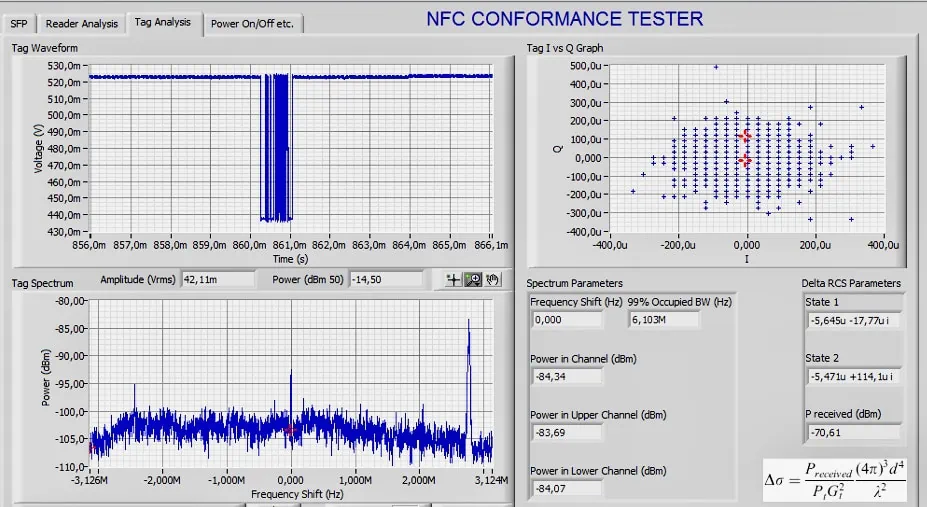The height and width of the screenshot is (507, 927).
Task: Activate the zoom magnifier tool
Action: 473,280
